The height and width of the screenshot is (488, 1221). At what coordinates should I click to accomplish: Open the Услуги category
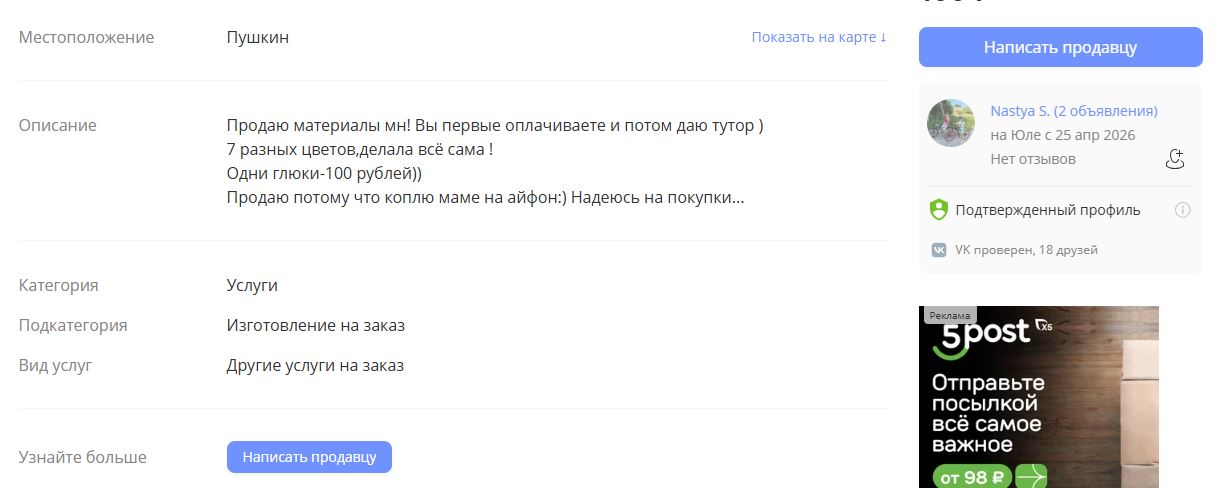coord(252,285)
